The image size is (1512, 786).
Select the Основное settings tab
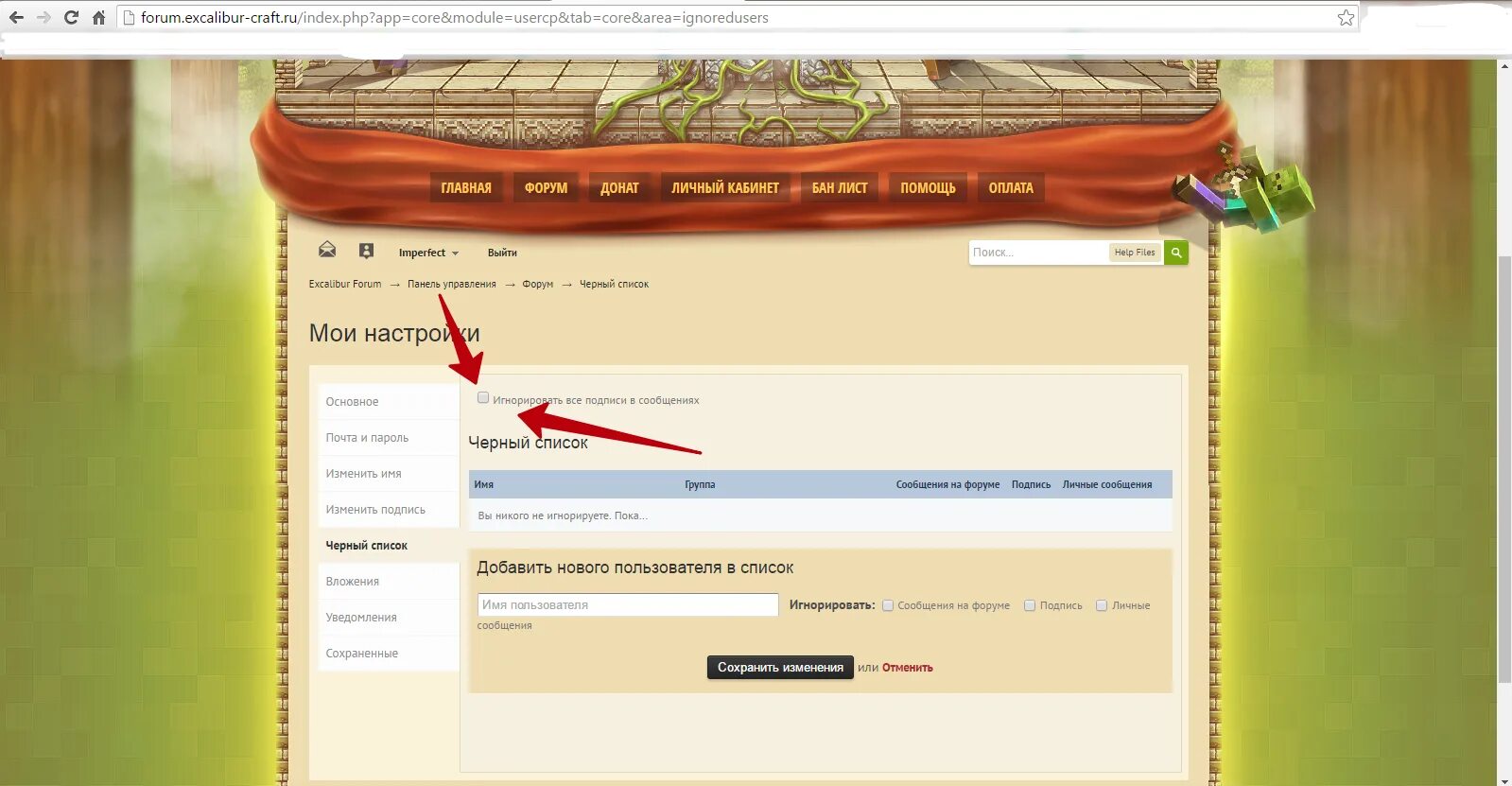(x=389, y=402)
